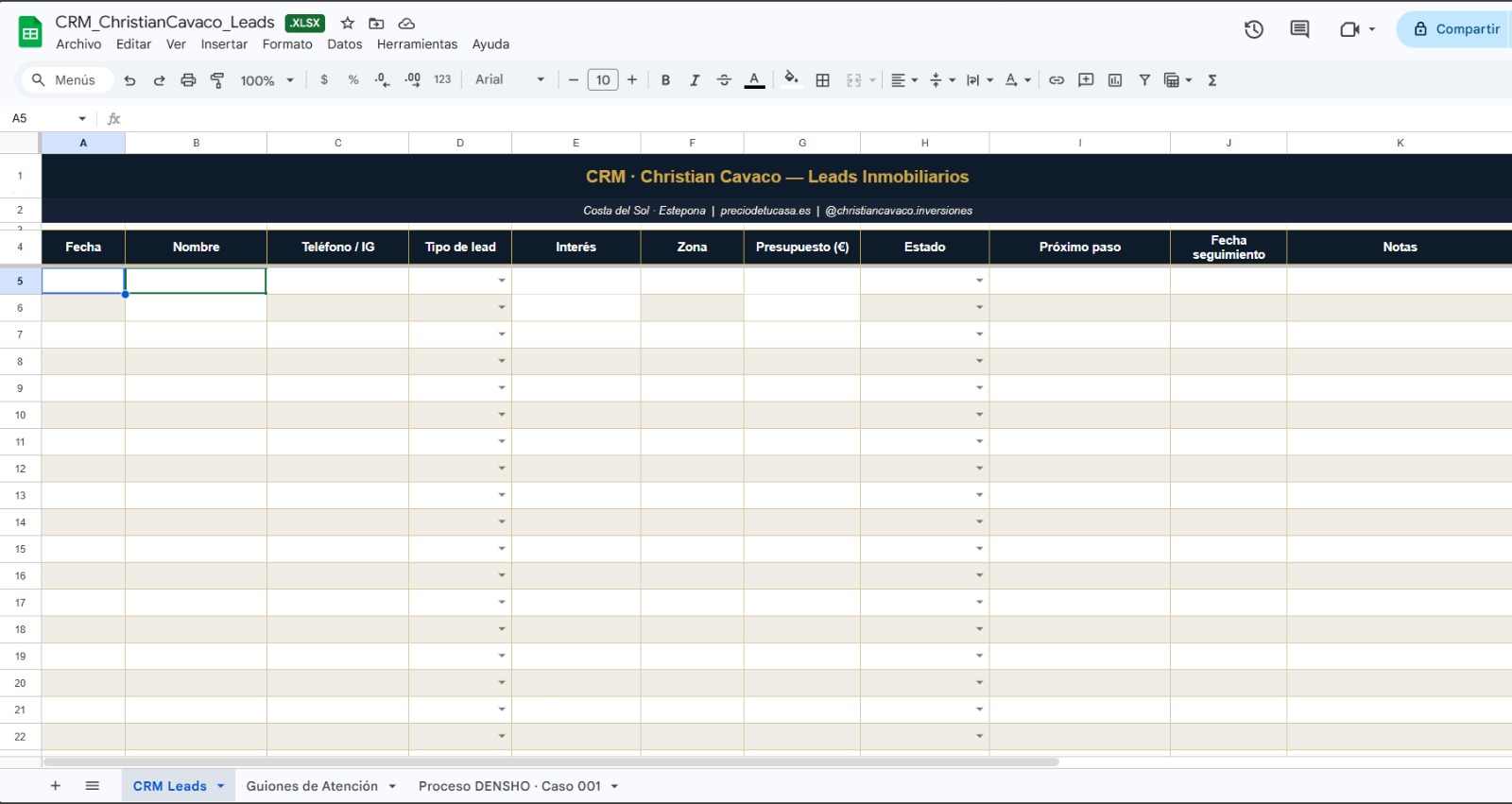Format as currency
The image size is (1512, 804).
pyautogui.click(x=324, y=80)
